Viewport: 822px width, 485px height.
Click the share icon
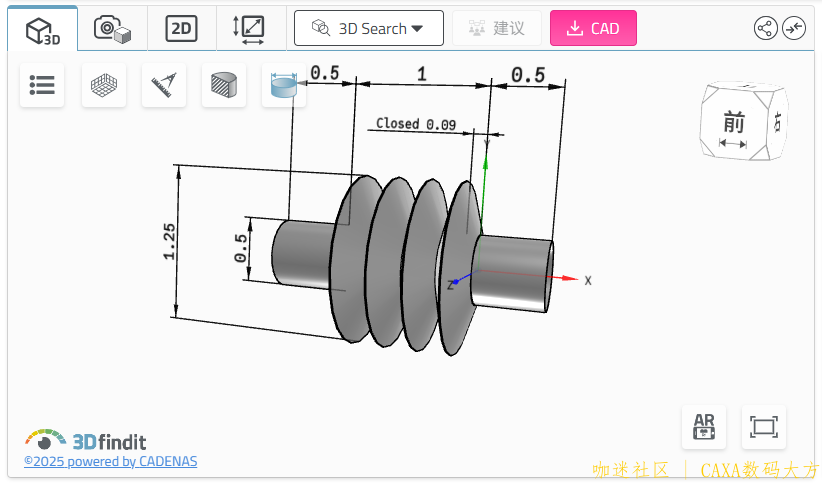[765, 28]
